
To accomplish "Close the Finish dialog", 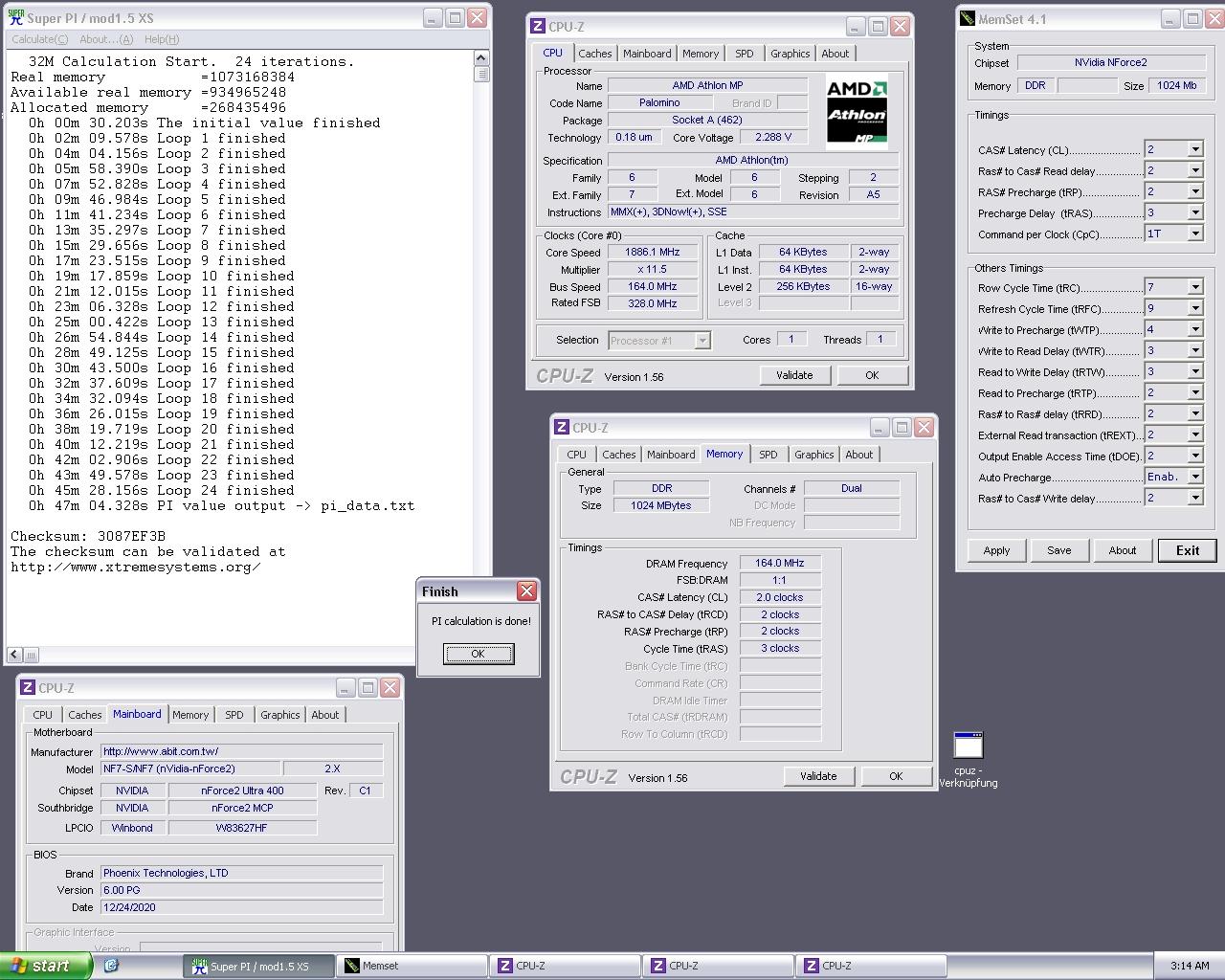I will pyautogui.click(x=526, y=591).
